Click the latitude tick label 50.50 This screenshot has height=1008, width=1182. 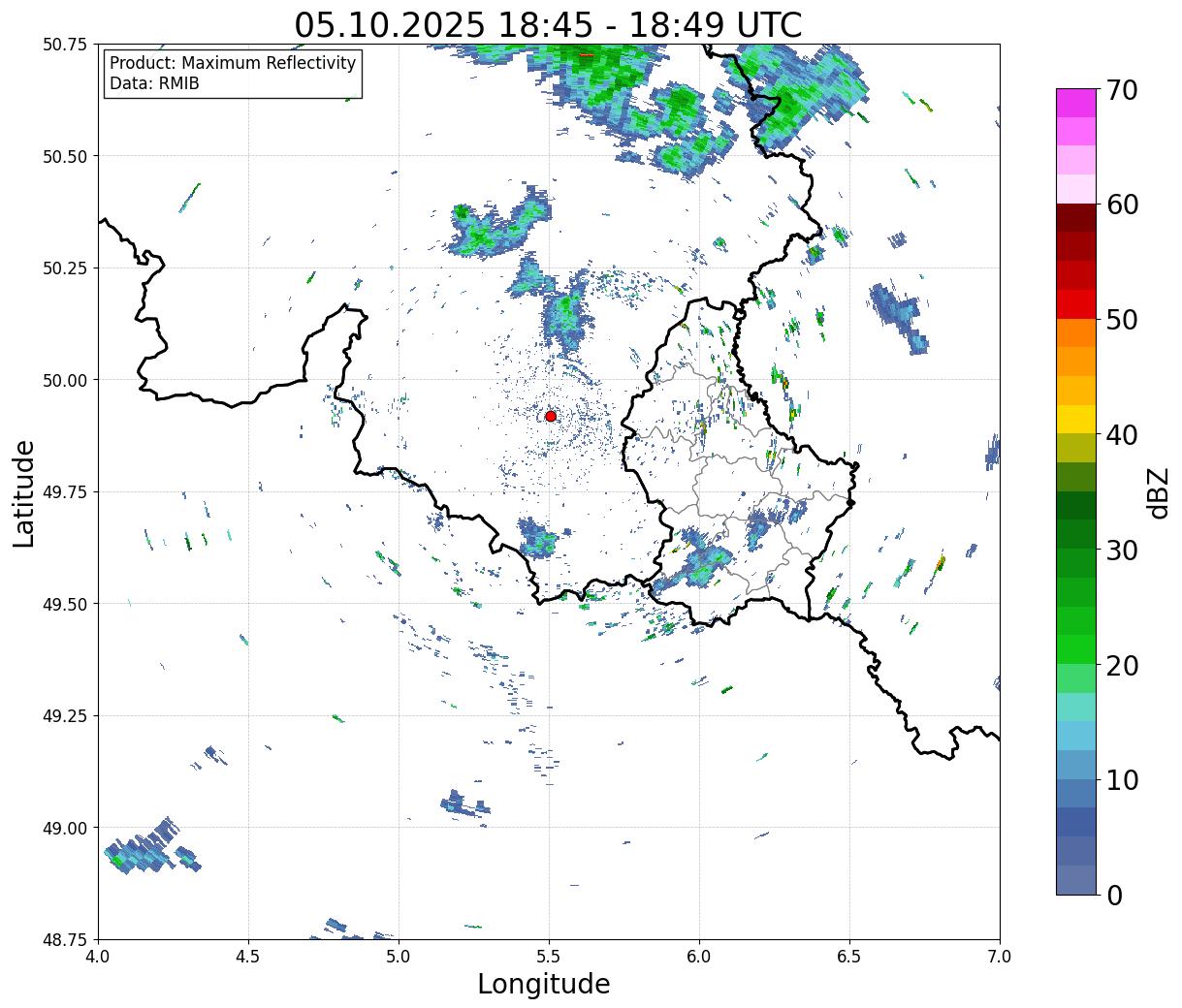point(65,156)
